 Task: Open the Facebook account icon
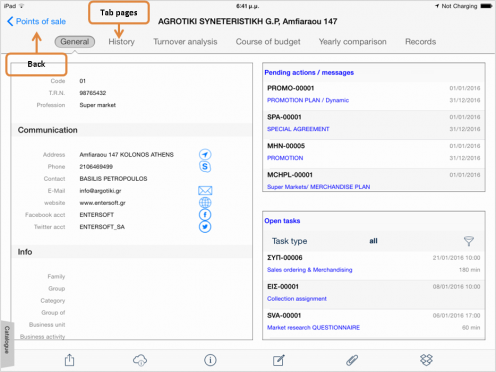tap(205, 215)
